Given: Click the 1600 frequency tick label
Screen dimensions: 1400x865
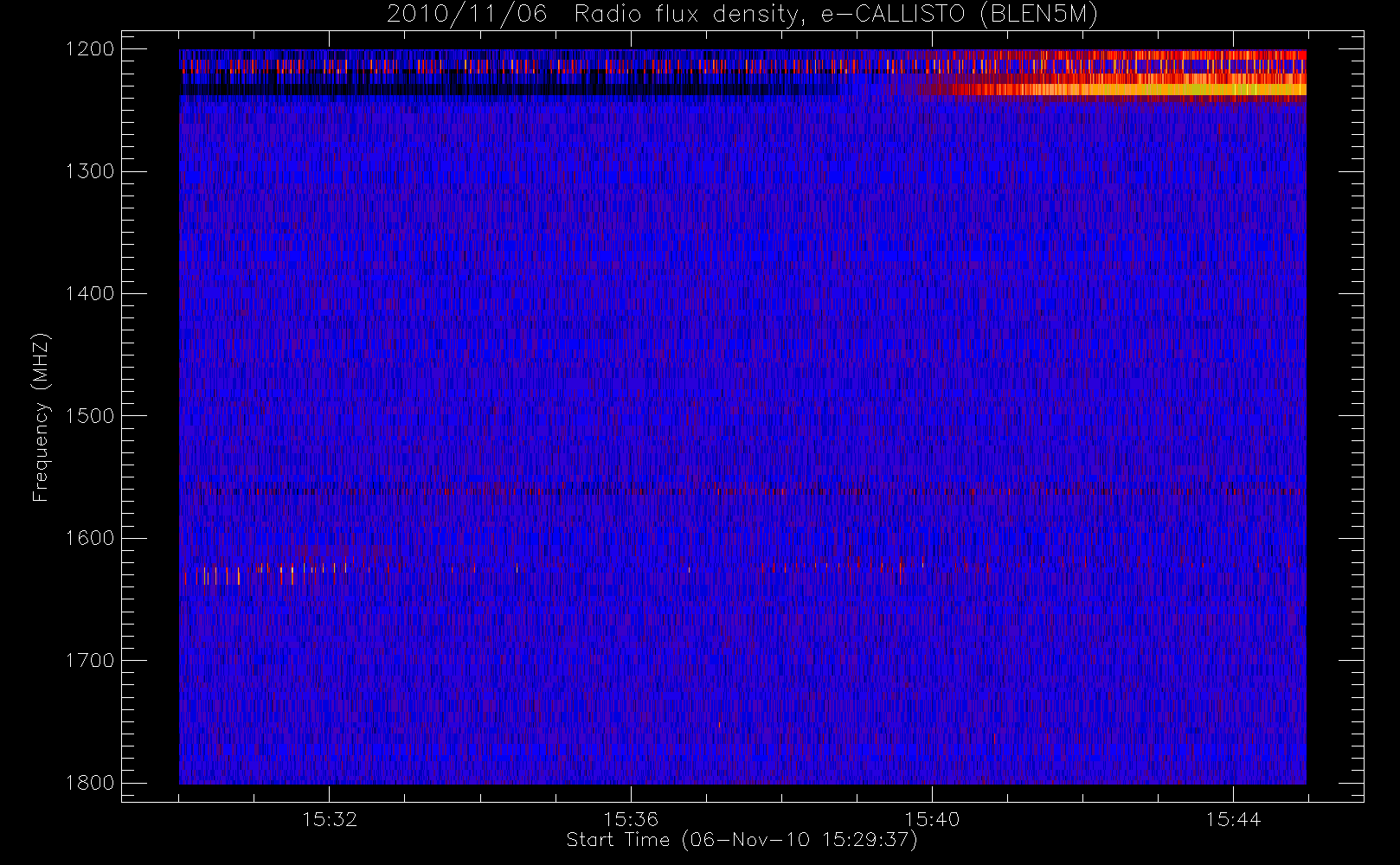Looking at the screenshot, I should point(90,538).
